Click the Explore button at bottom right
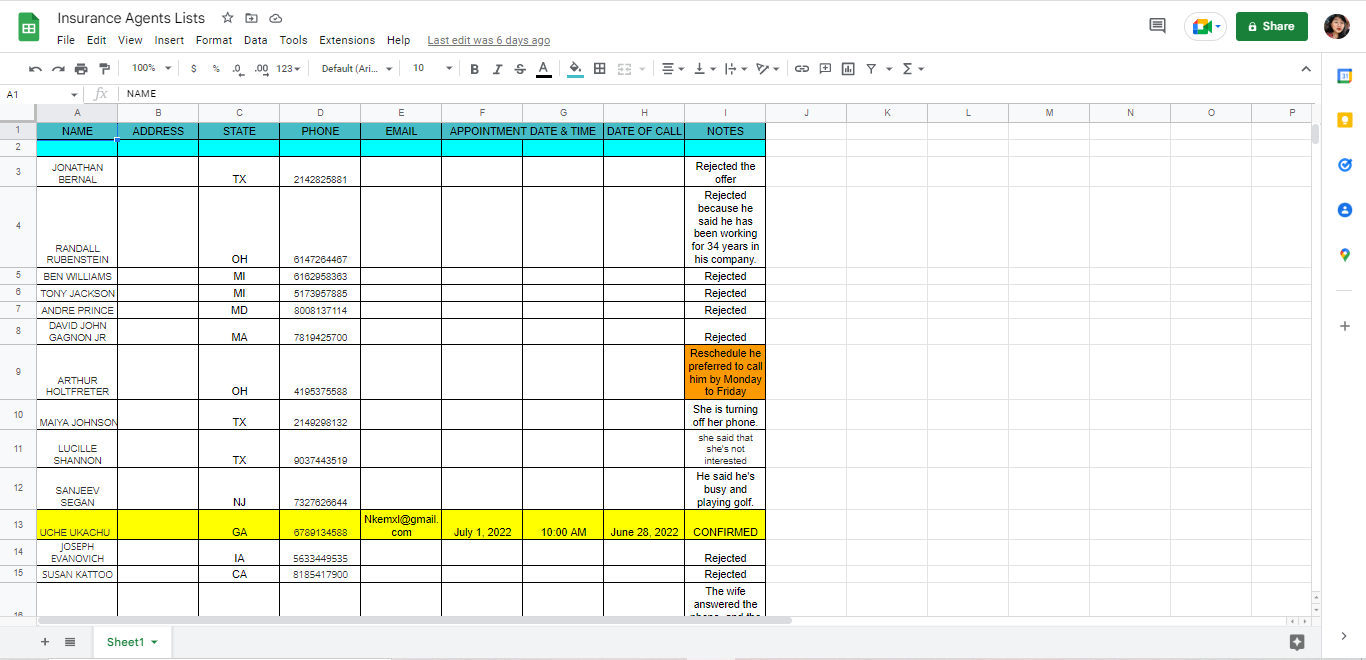 [1297, 642]
